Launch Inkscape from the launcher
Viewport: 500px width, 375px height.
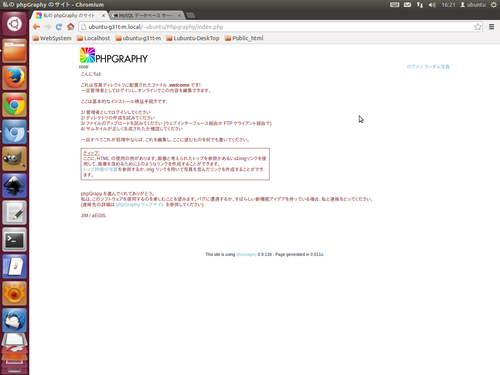tap(14, 186)
